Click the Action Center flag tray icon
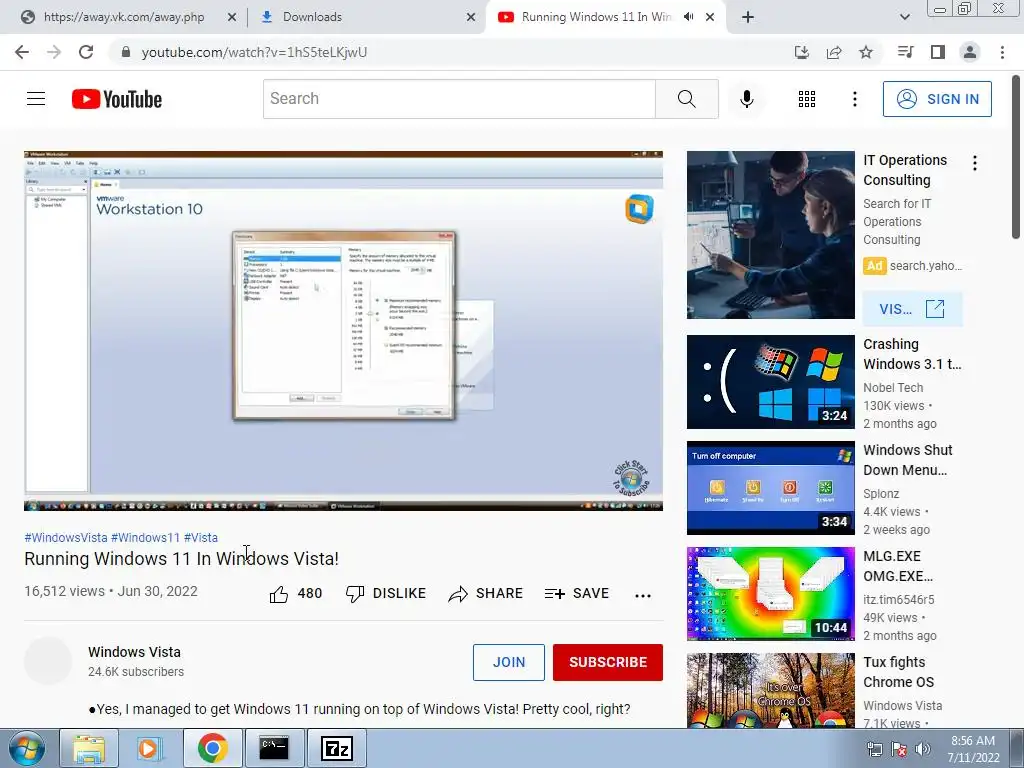Viewport: 1024px width, 768px height. (x=899, y=749)
